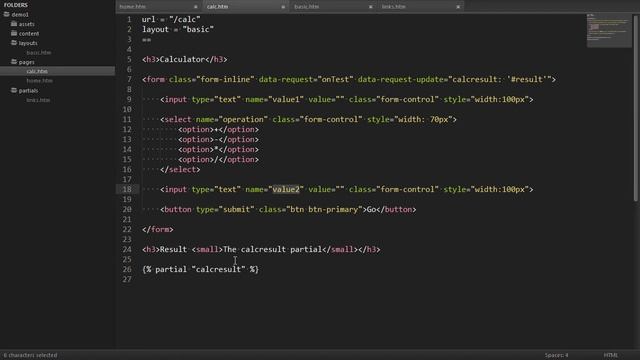The width and height of the screenshot is (640, 360).
Task: Expand the content folder label
Action: (29, 33)
